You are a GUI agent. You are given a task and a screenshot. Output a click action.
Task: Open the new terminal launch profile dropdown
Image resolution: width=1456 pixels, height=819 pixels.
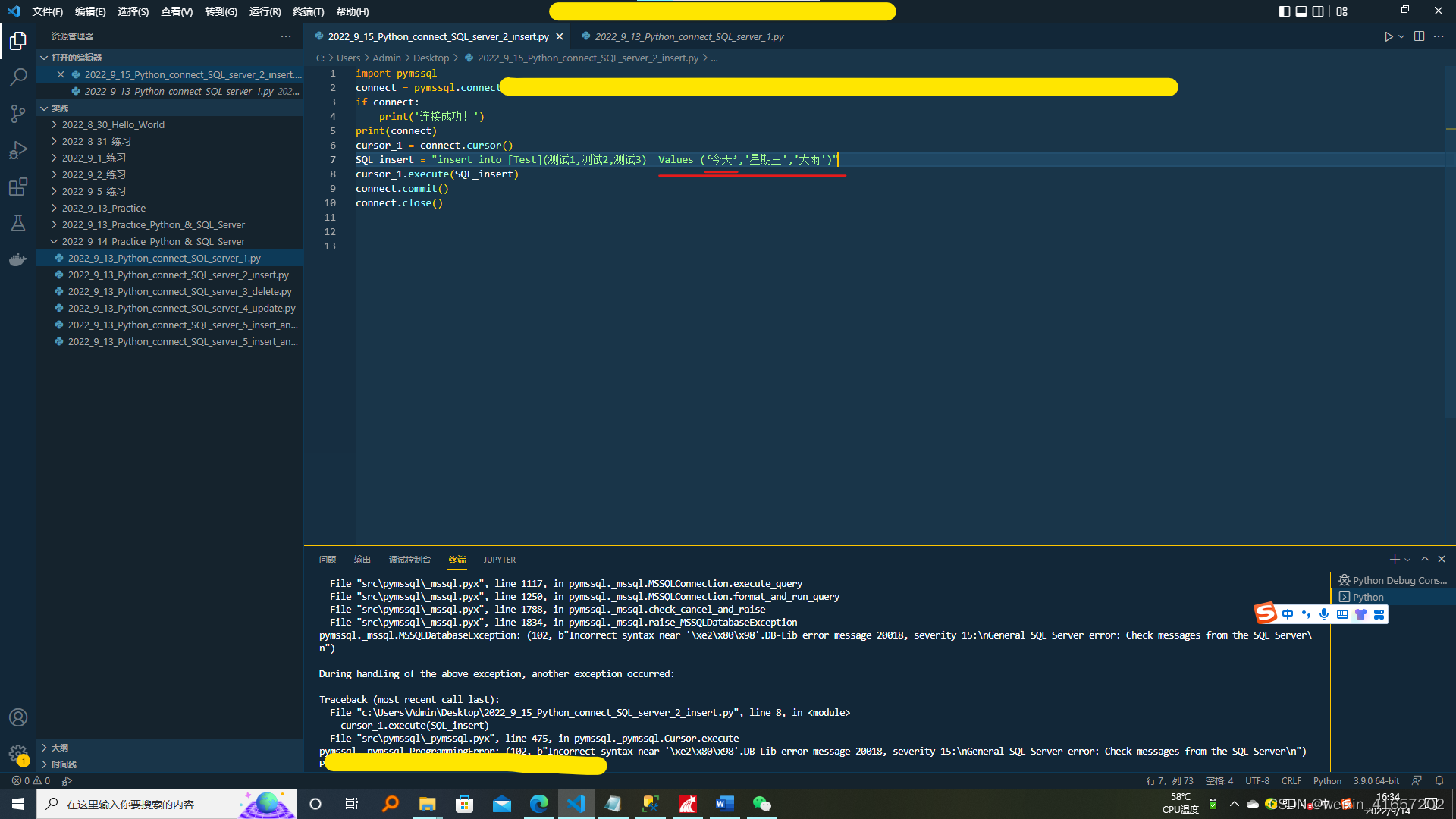1407,560
